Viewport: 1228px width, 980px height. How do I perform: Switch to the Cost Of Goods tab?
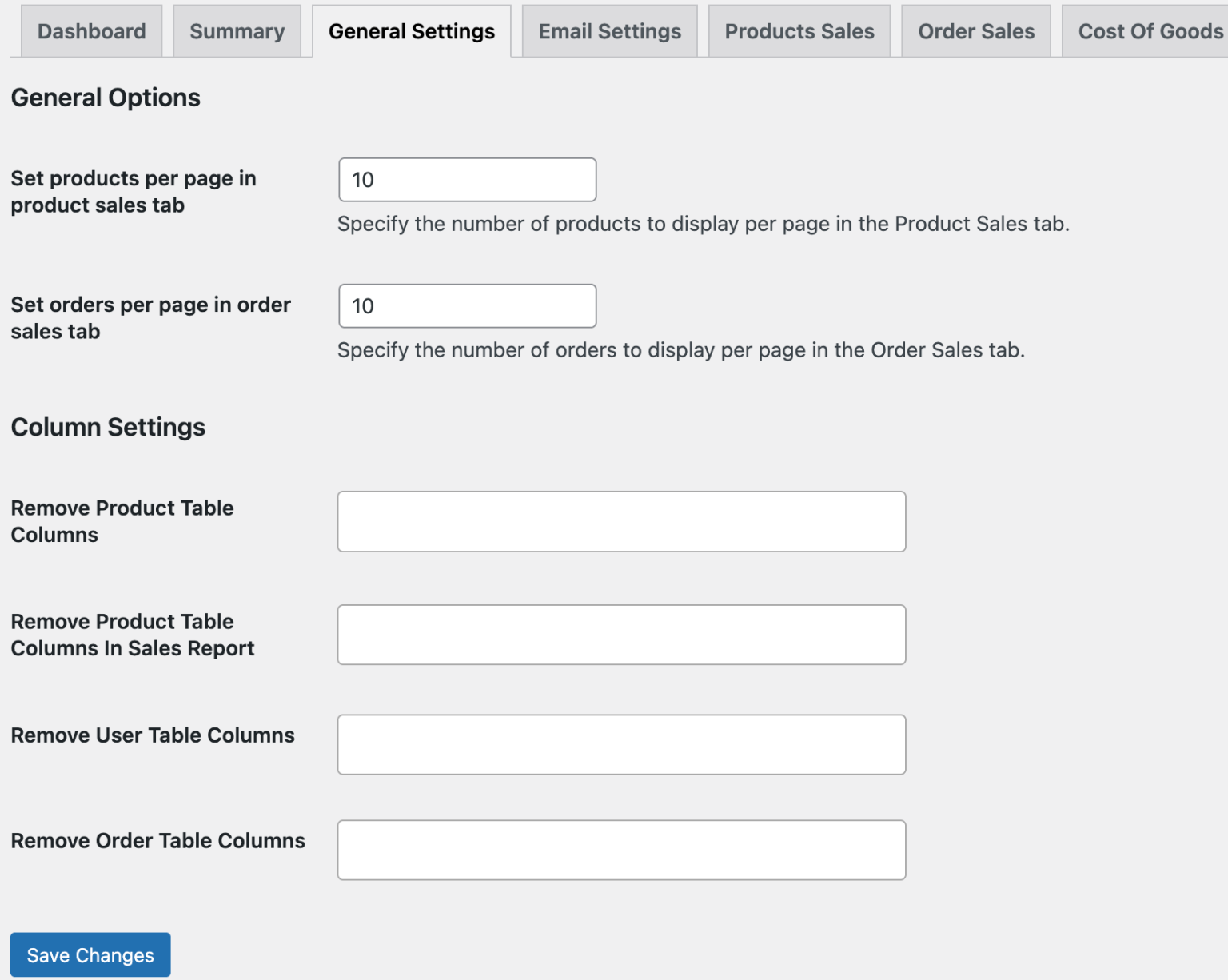tap(1146, 31)
